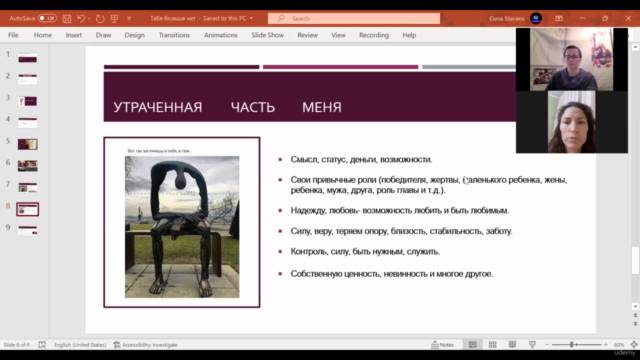Viewport: 640px width, 360px height.
Task: Click English (United States) language indicator
Action: (x=80, y=345)
